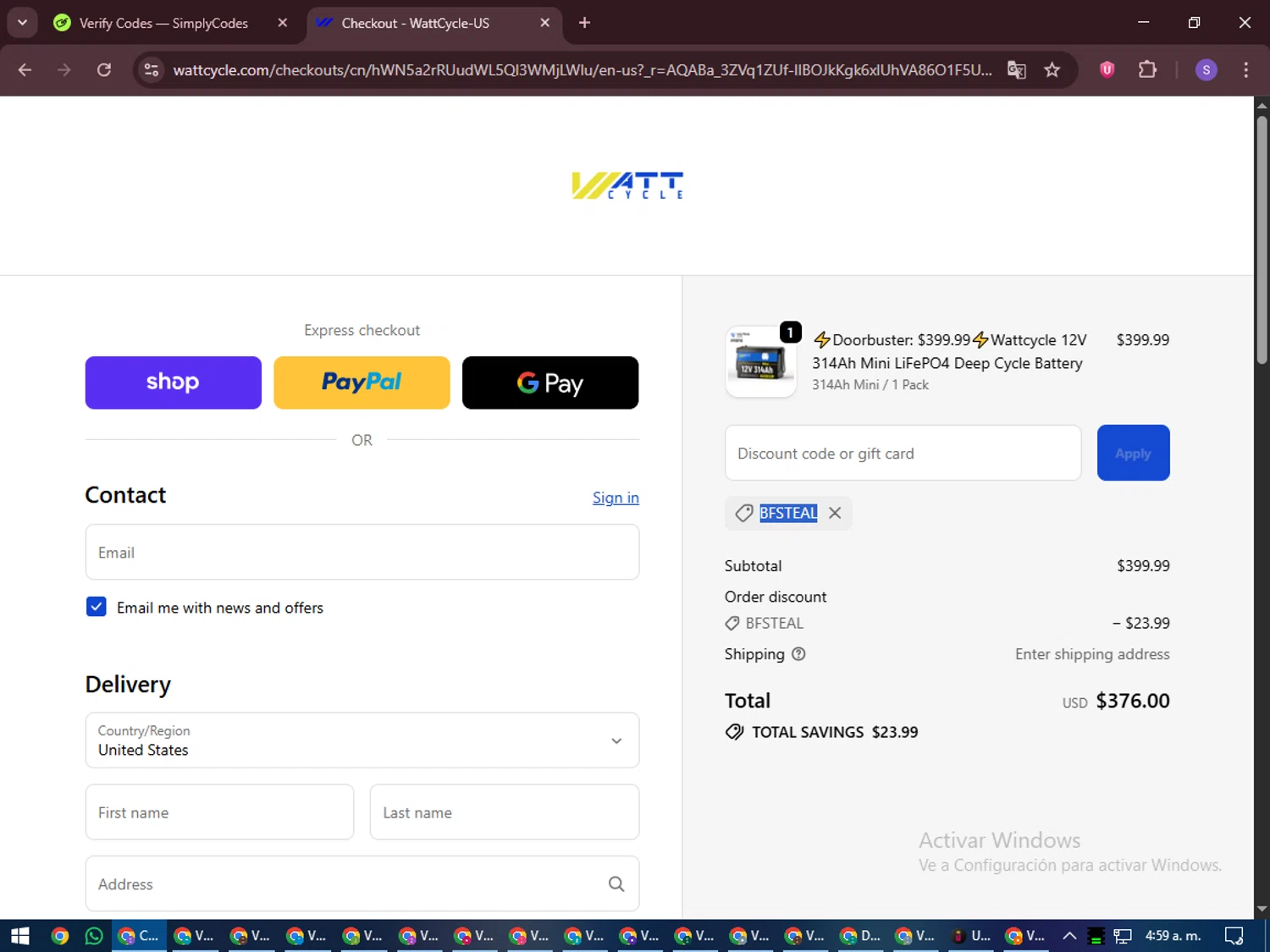Apply the discount code

pos(1133,453)
